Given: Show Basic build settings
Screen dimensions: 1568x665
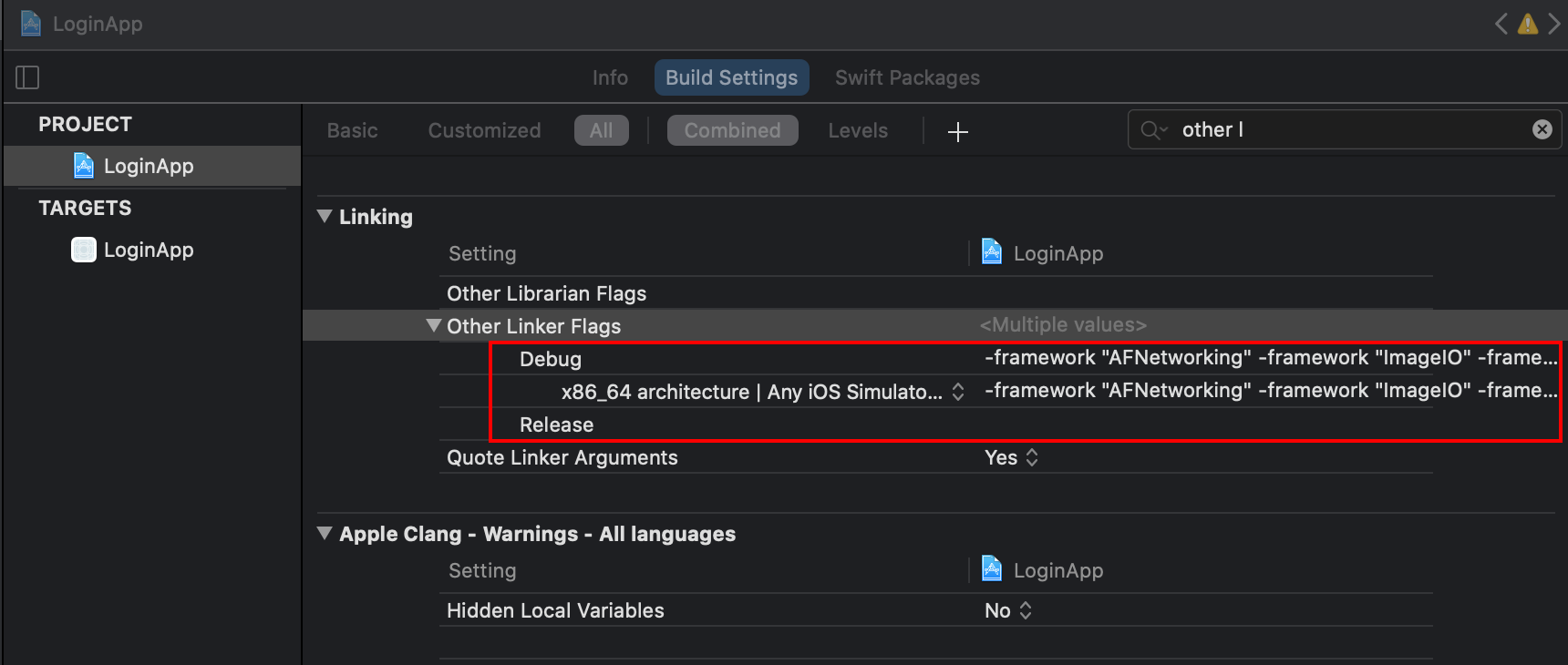Looking at the screenshot, I should pos(352,130).
